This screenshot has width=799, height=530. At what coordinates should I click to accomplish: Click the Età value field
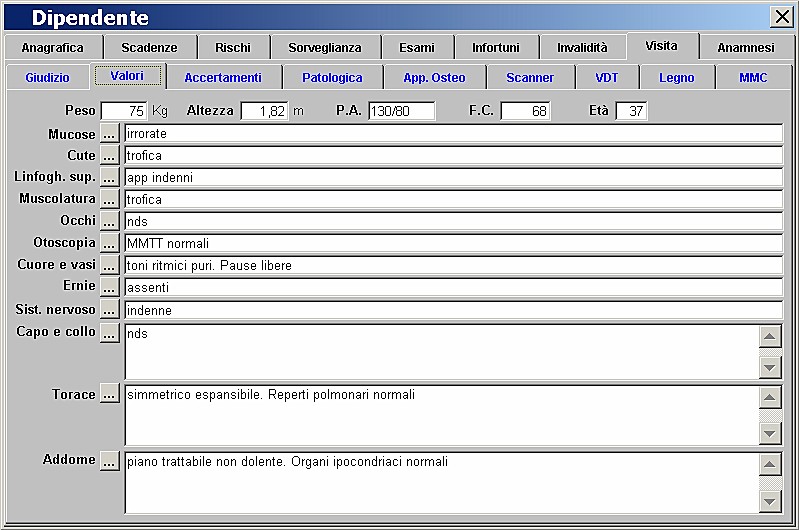coord(631,111)
